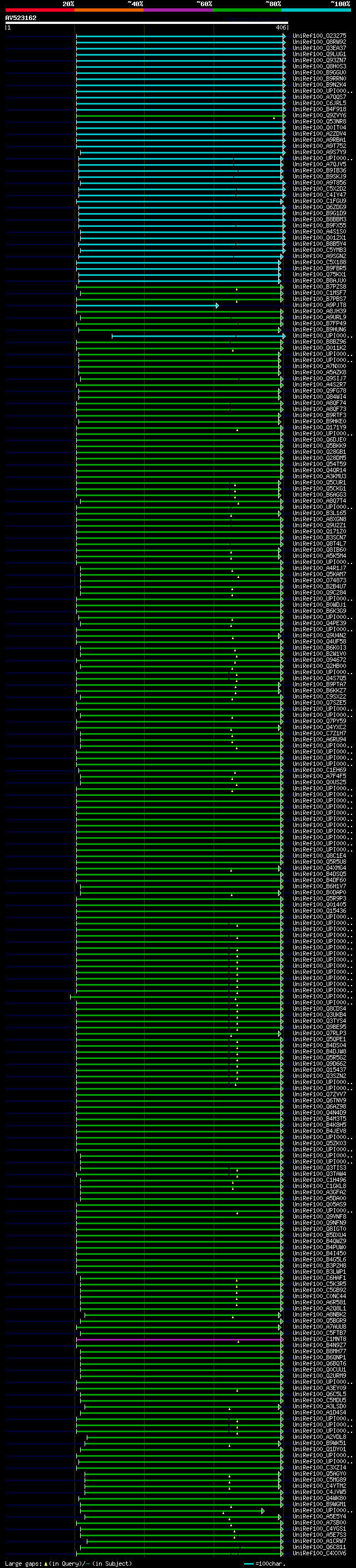Select the UniRef100_A9PJT8 label
The height and width of the screenshot is (1568, 356).
(x=319, y=305)
